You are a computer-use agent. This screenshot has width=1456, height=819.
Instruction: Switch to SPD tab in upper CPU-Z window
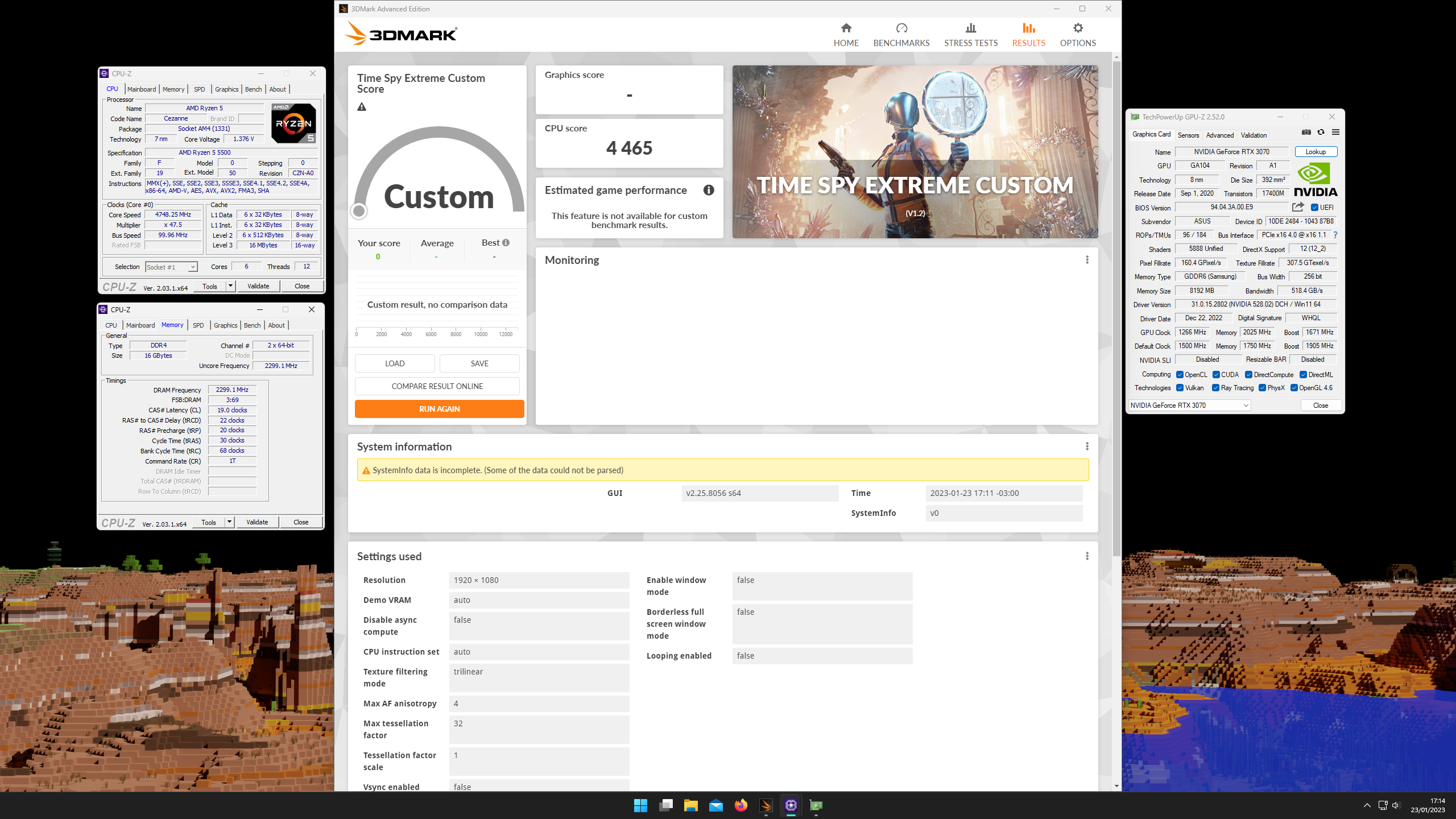click(x=199, y=89)
